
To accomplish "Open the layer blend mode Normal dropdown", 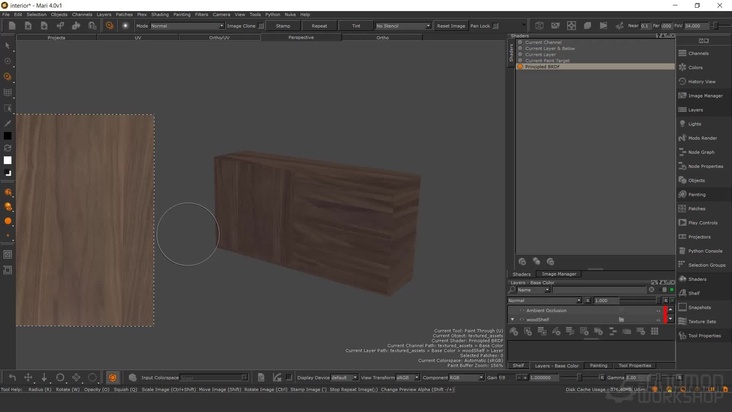I will (x=544, y=300).
